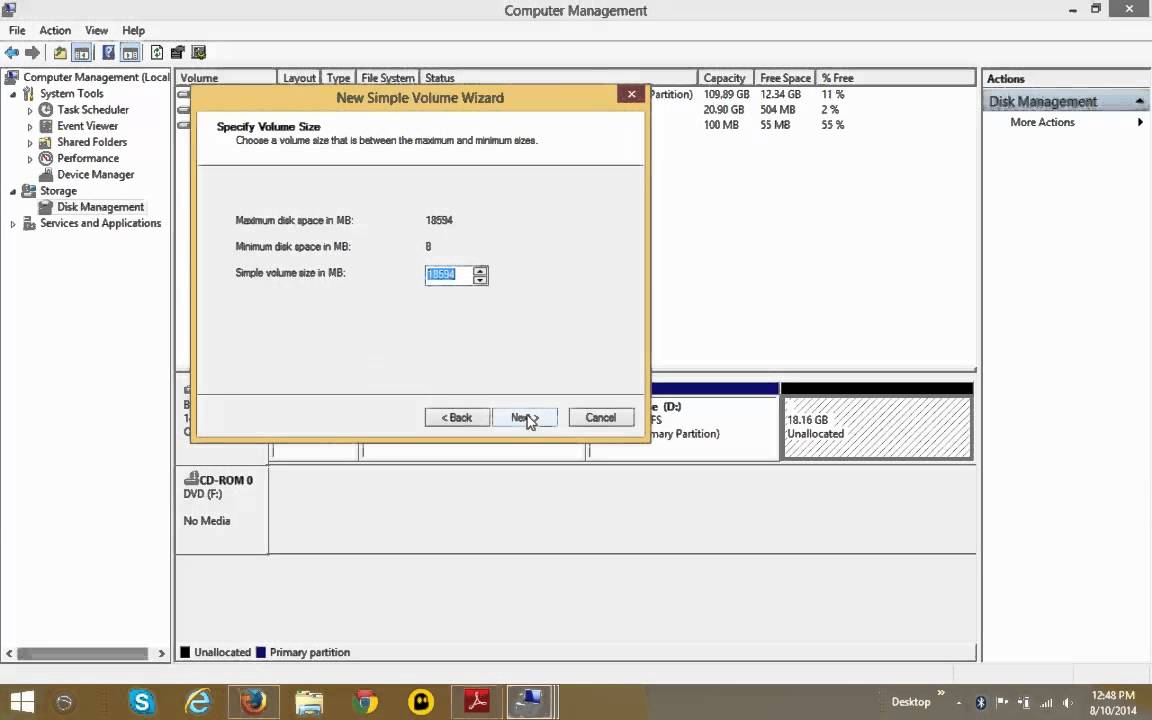Open the View menu
The height and width of the screenshot is (720, 1152).
click(x=96, y=30)
